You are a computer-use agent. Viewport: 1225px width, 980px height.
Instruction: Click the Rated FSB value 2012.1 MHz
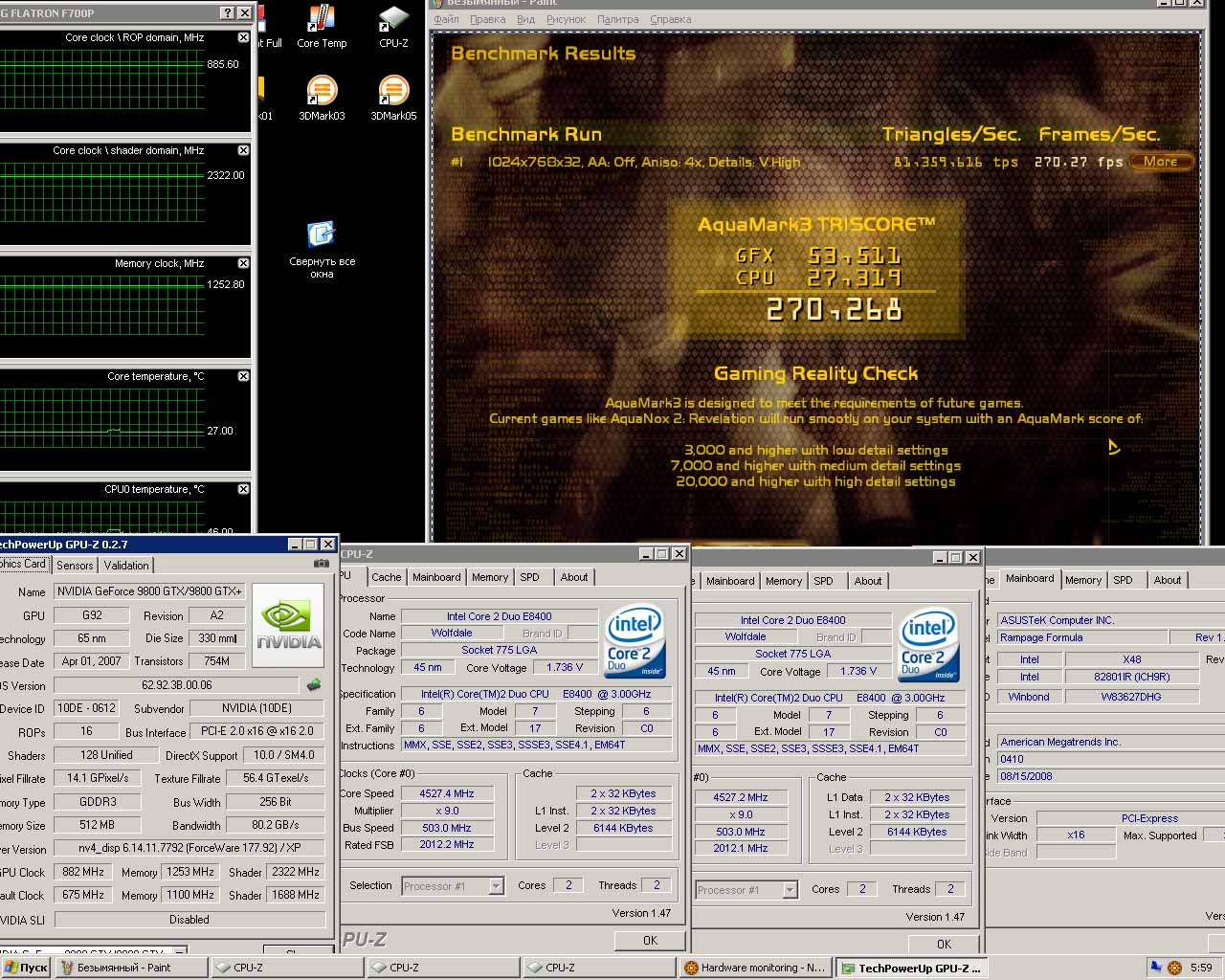[x=741, y=848]
